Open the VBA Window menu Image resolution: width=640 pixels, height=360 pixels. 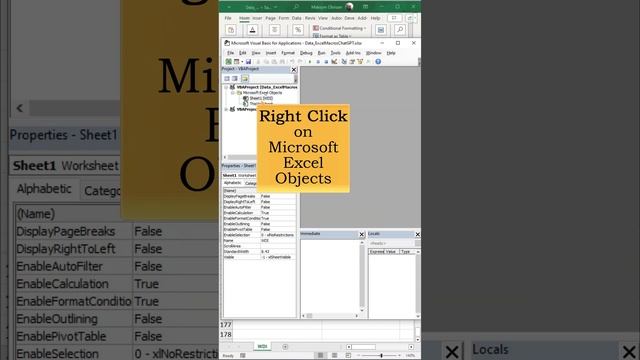click(x=373, y=53)
